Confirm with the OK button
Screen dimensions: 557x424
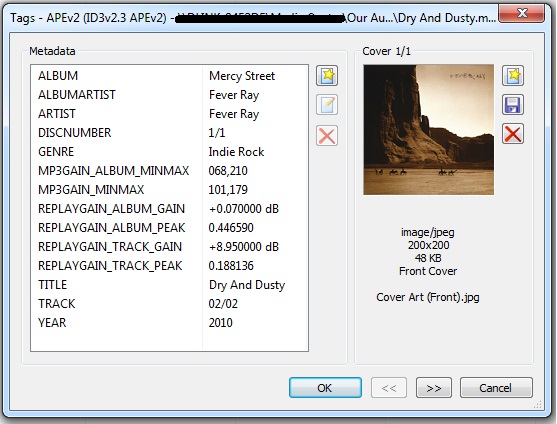pyautogui.click(x=325, y=388)
